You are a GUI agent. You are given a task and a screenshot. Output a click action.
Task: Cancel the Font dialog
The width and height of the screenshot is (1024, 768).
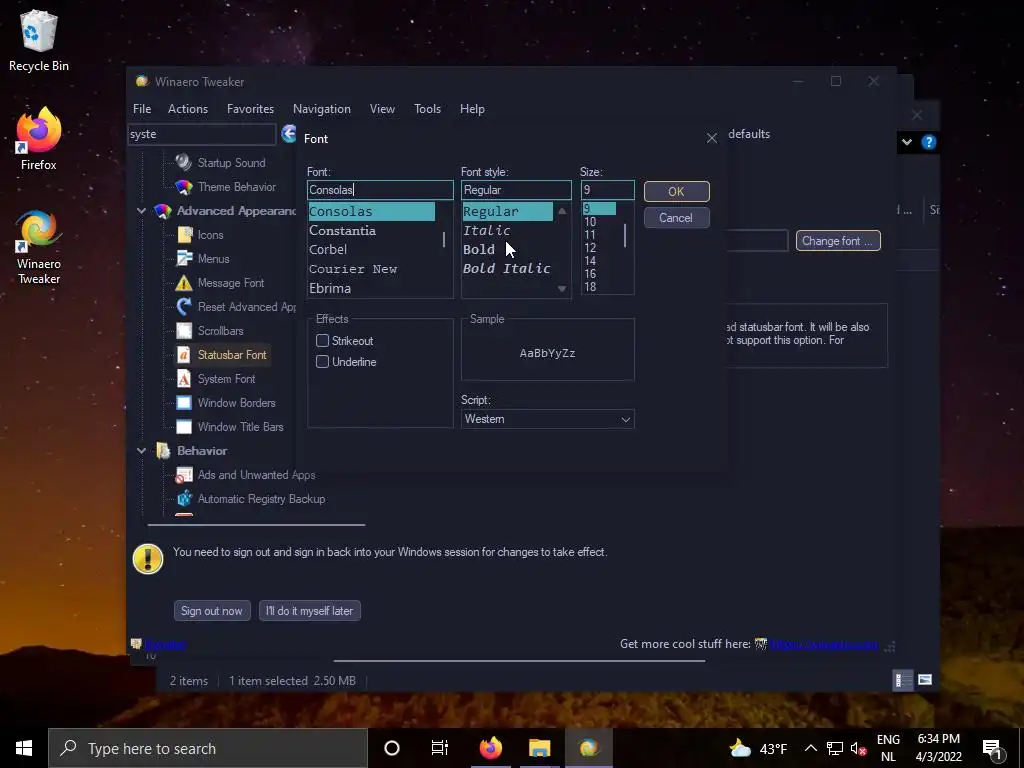tap(677, 217)
